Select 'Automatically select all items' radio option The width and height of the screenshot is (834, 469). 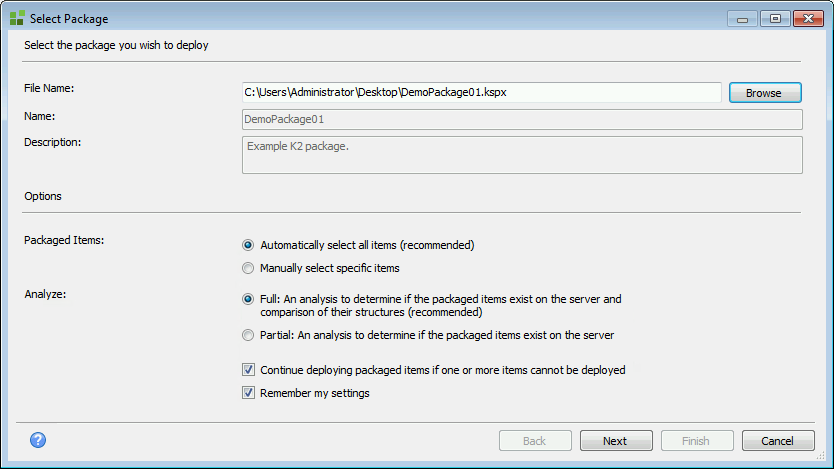click(248, 245)
